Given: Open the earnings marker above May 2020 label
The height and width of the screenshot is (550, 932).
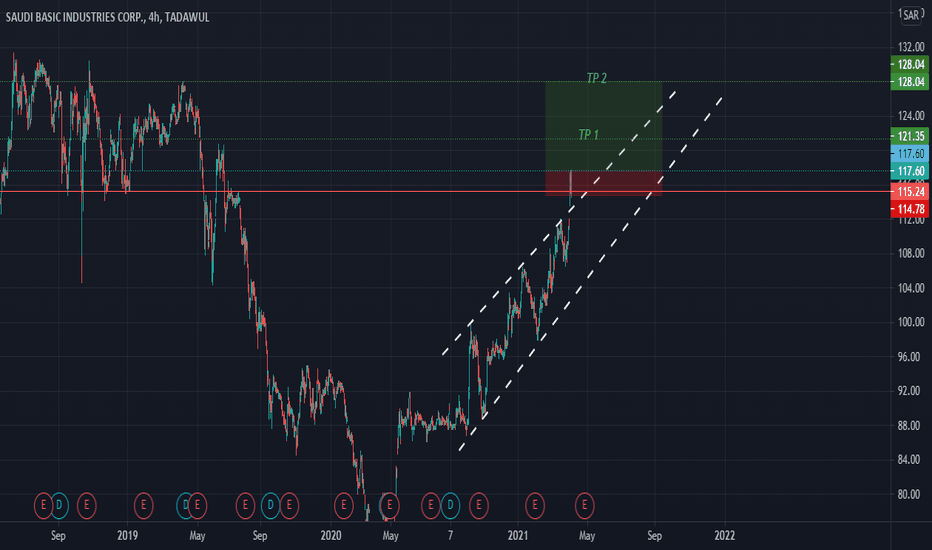Looking at the screenshot, I should 389,506.
